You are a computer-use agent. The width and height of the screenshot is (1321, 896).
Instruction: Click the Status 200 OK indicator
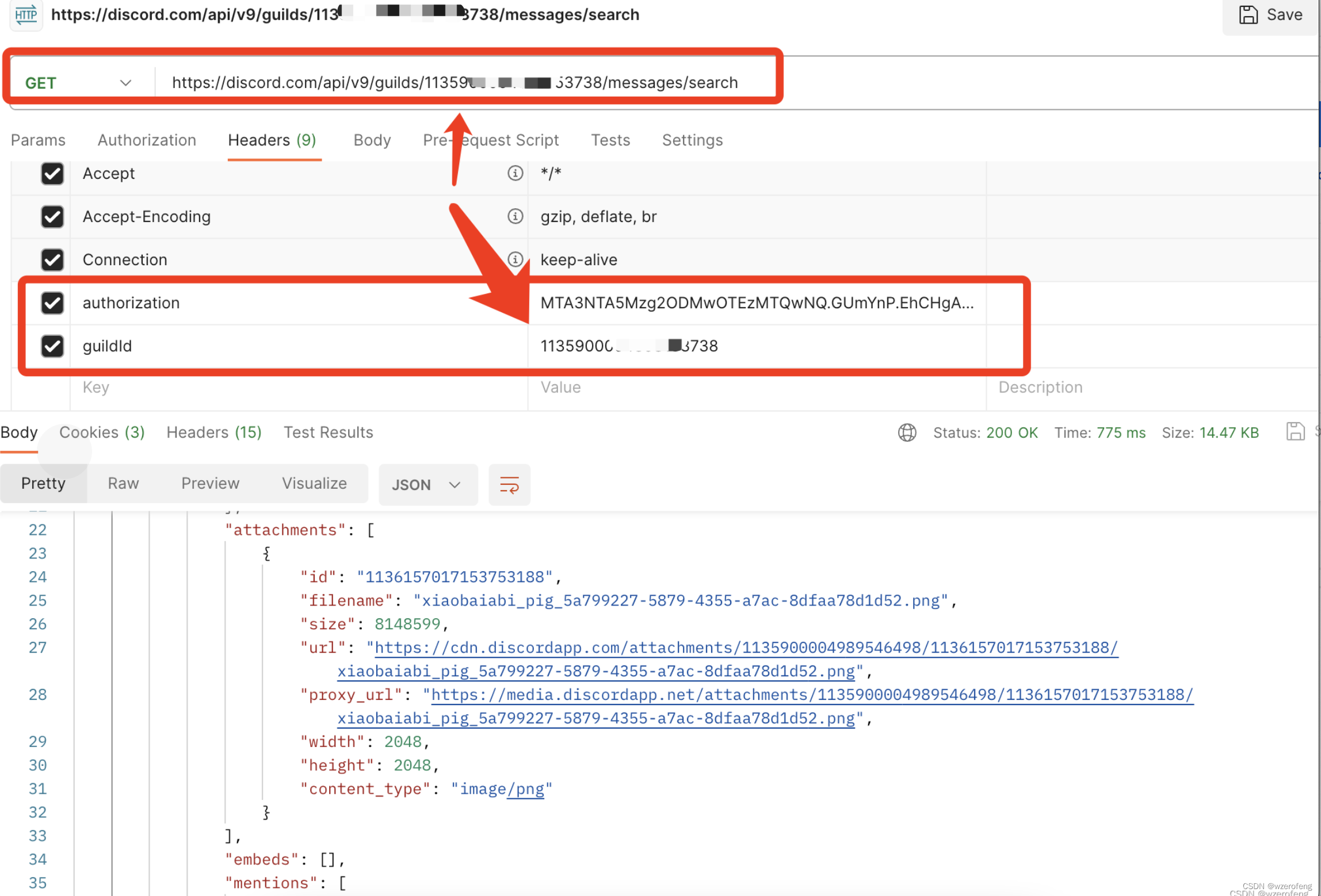[x=985, y=433]
